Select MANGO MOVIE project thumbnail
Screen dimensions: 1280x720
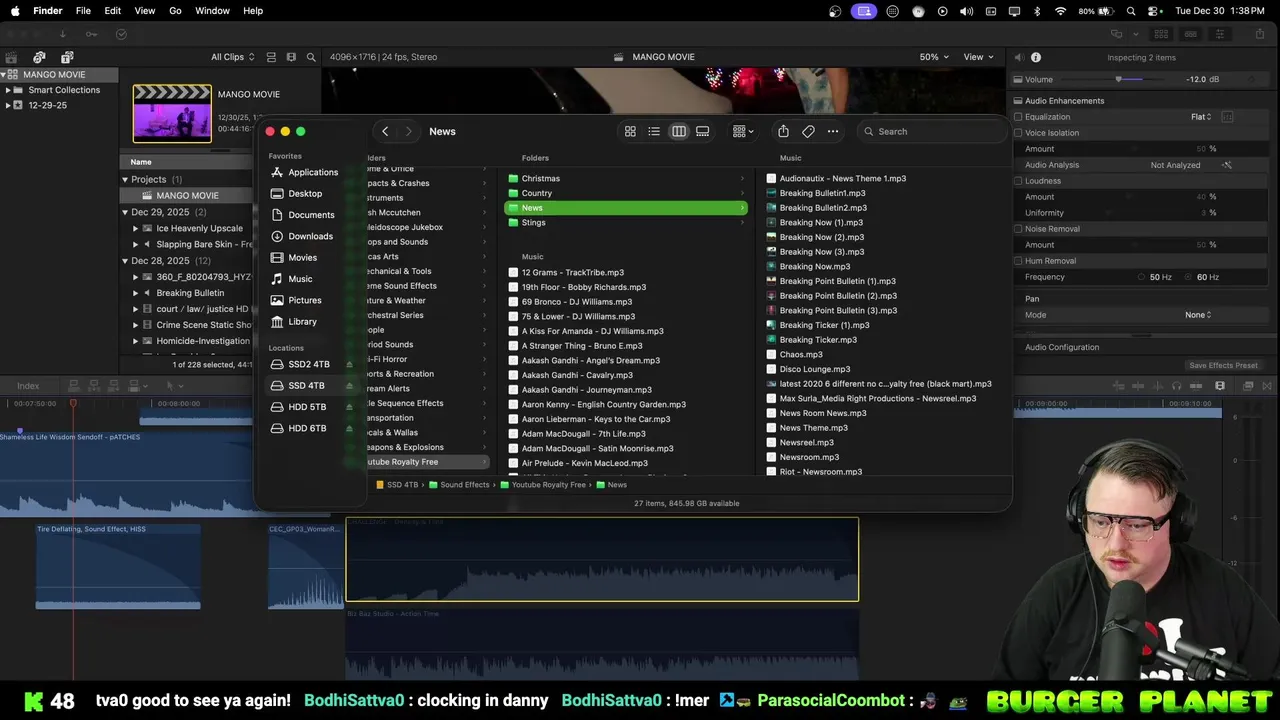pyautogui.click(x=172, y=113)
